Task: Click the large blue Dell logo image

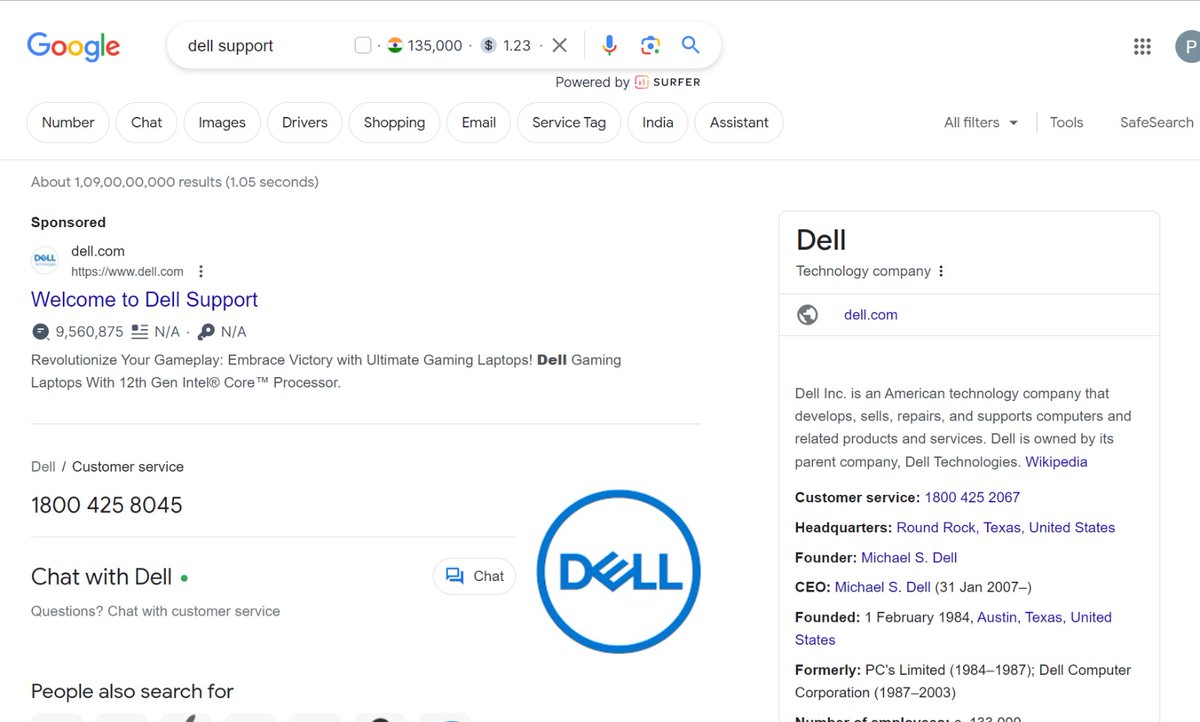Action: coord(618,571)
